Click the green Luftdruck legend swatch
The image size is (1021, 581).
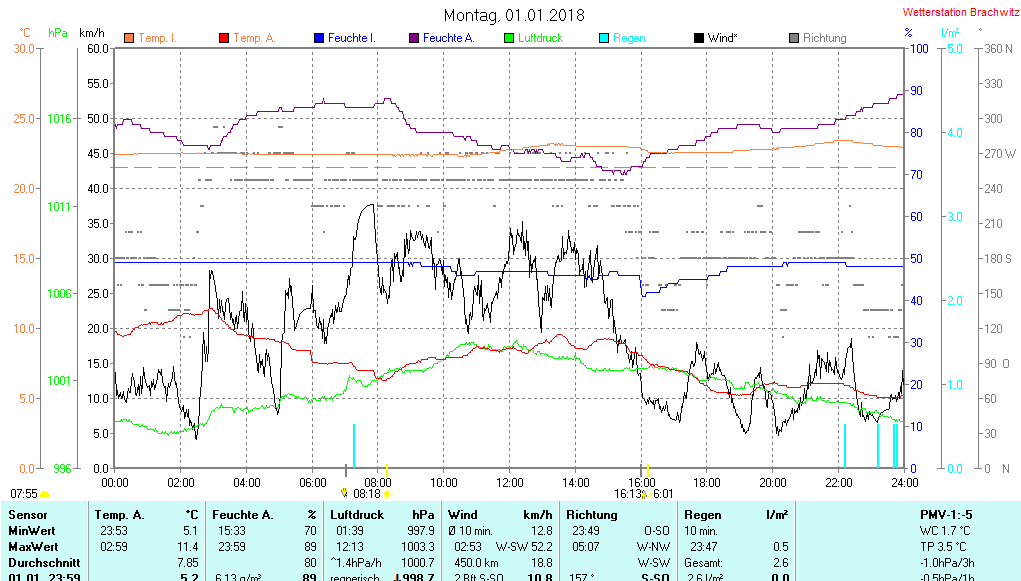tap(508, 38)
